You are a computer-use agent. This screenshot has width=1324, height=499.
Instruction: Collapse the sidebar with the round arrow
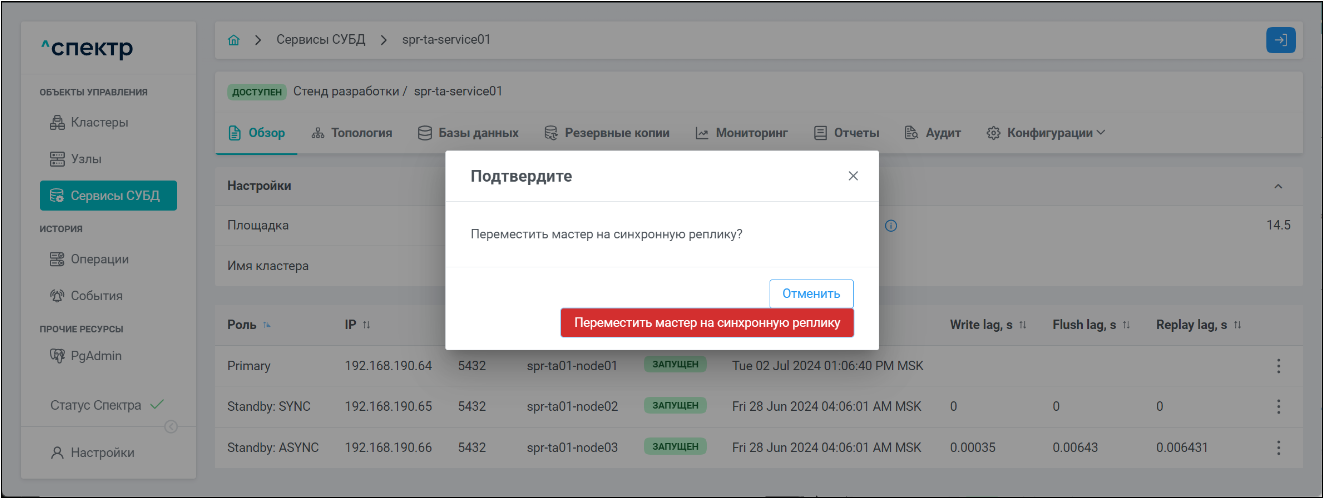click(x=171, y=427)
